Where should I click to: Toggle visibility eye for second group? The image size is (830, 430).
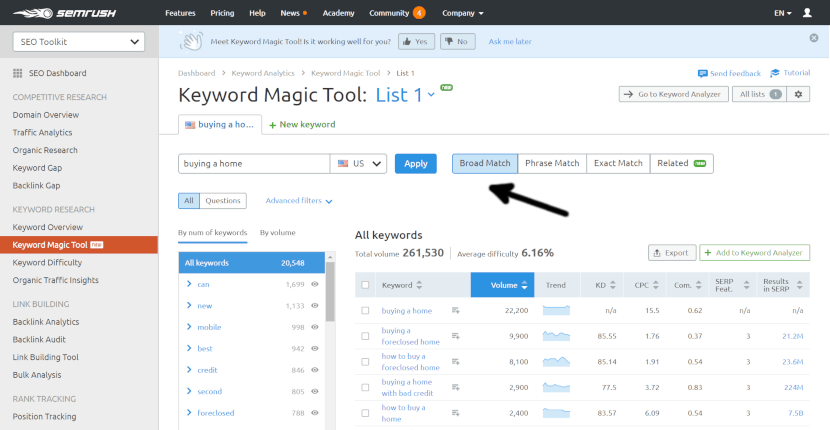coord(314,391)
